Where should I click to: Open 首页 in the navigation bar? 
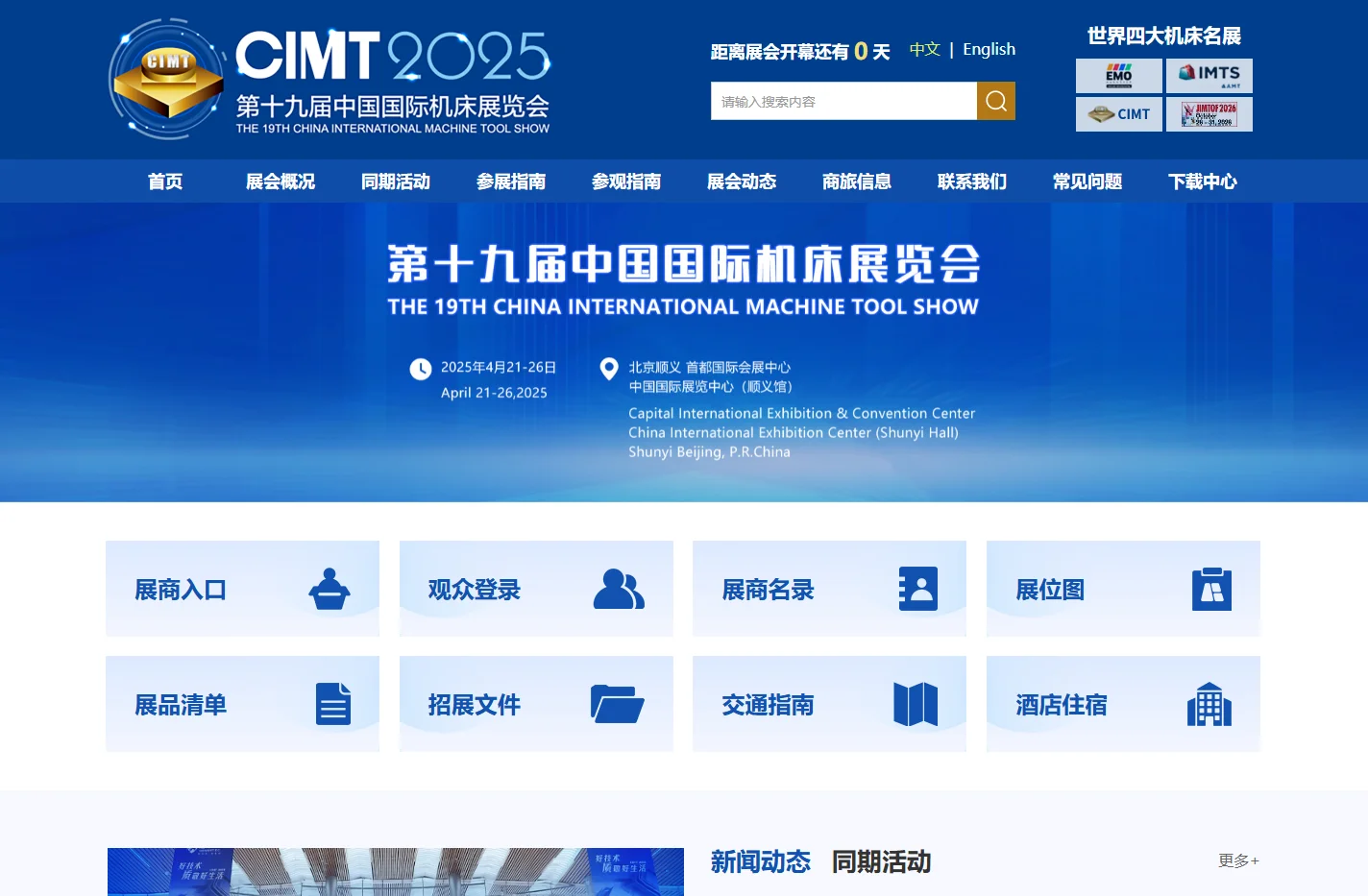click(x=165, y=182)
